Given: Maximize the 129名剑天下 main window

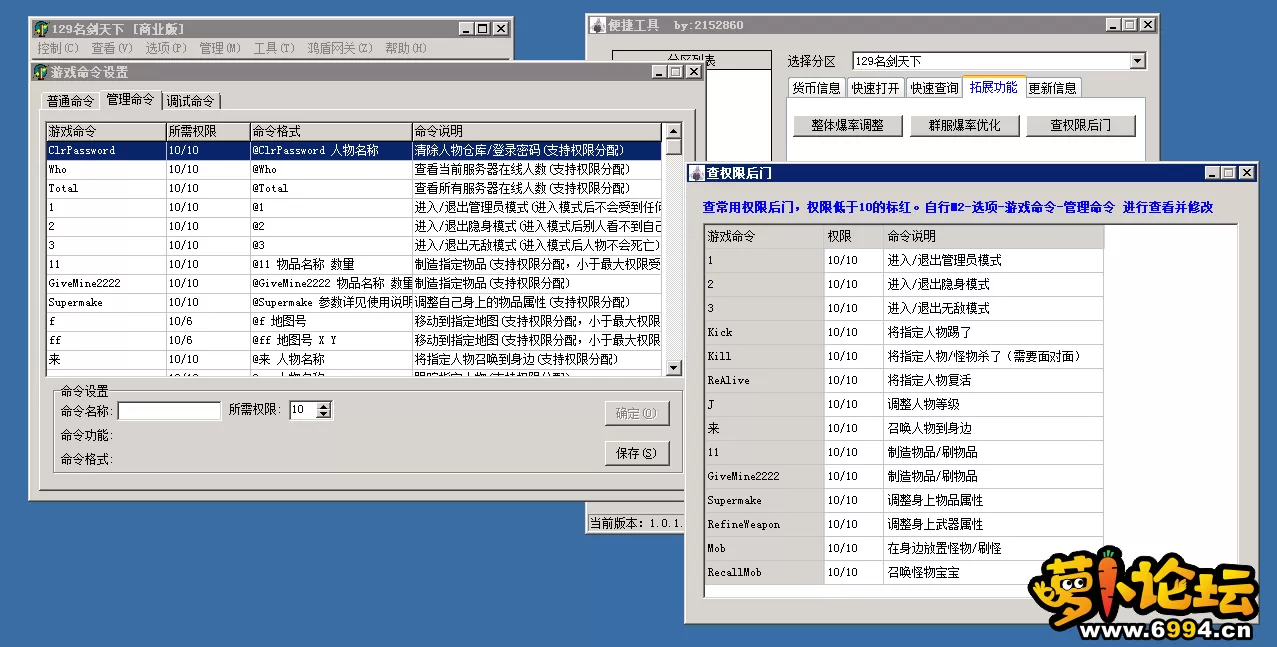Looking at the screenshot, I should (482, 29).
